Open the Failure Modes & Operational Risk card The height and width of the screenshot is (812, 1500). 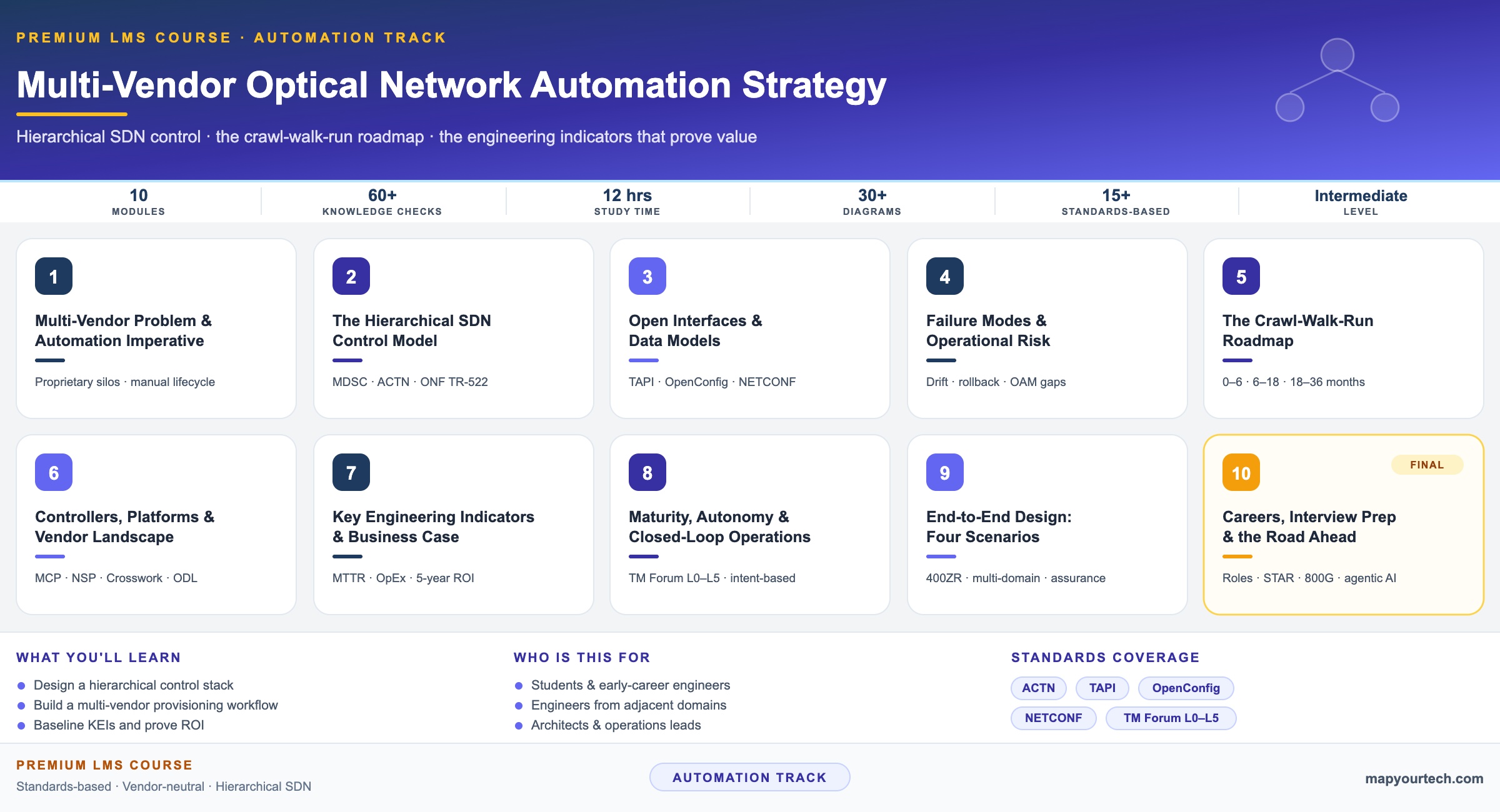1047,329
